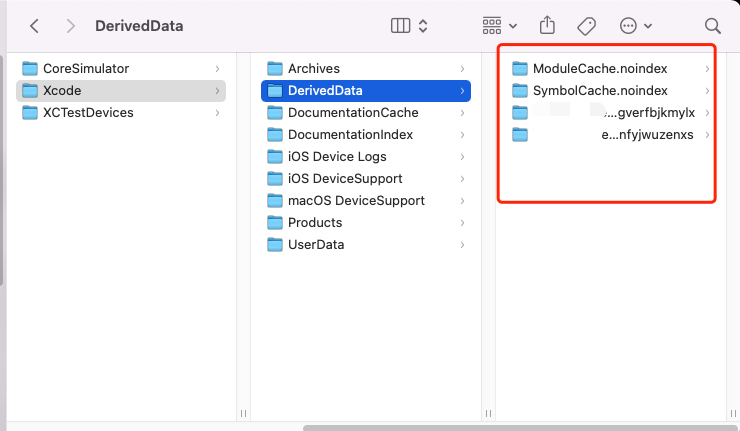Viewport: 740px width, 431px height.
Task: Expand XCTestDevices using its chevron
Action: (x=218, y=112)
